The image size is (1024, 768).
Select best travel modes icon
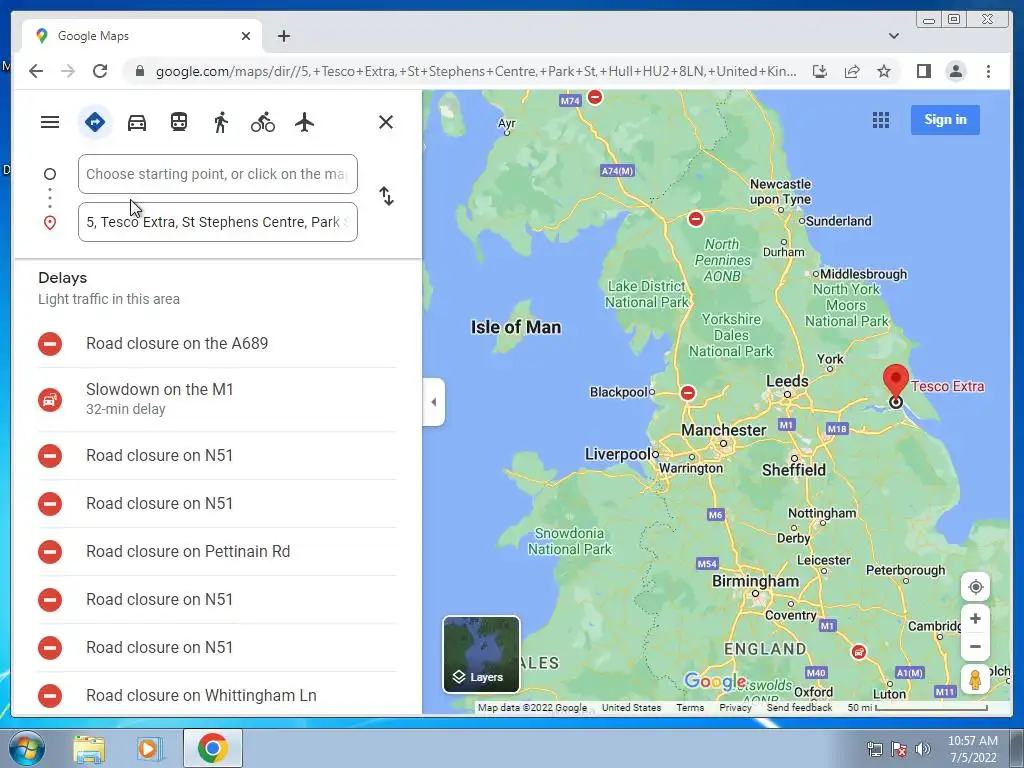(x=95, y=122)
